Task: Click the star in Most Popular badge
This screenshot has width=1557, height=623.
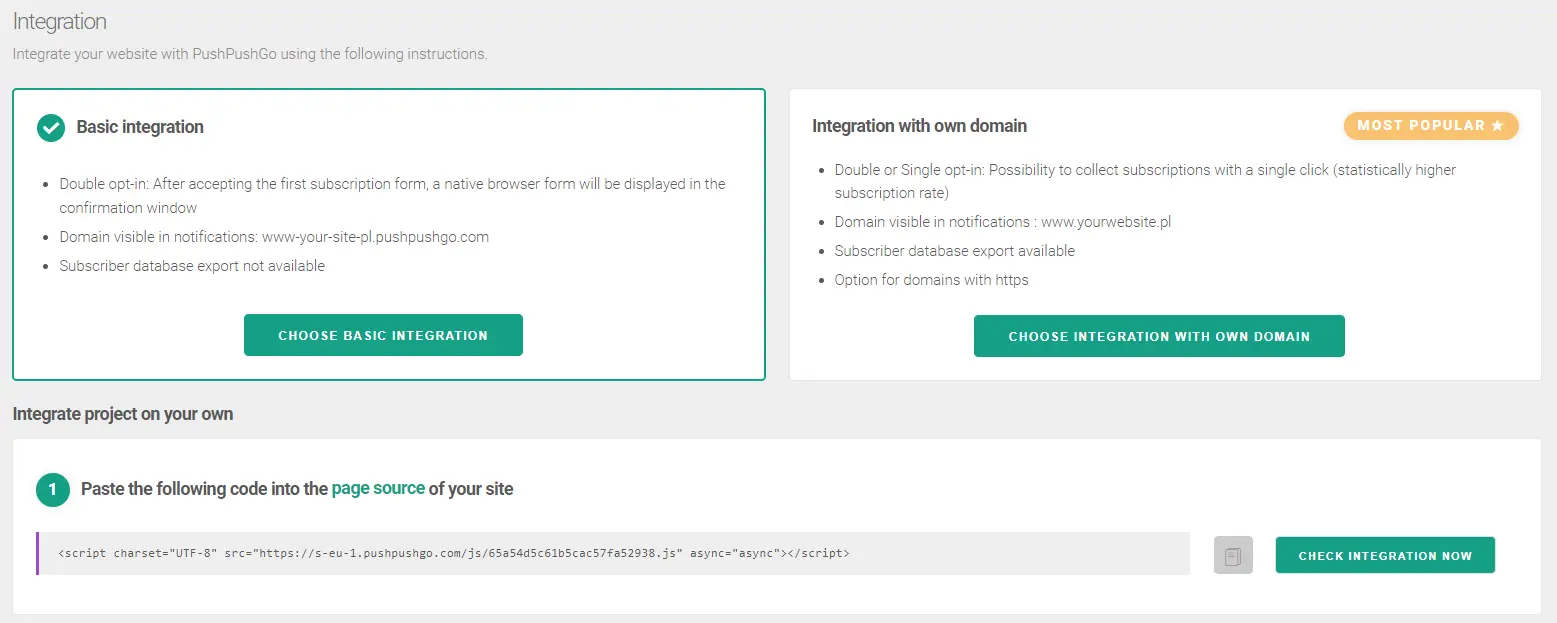Action: click(x=1497, y=126)
